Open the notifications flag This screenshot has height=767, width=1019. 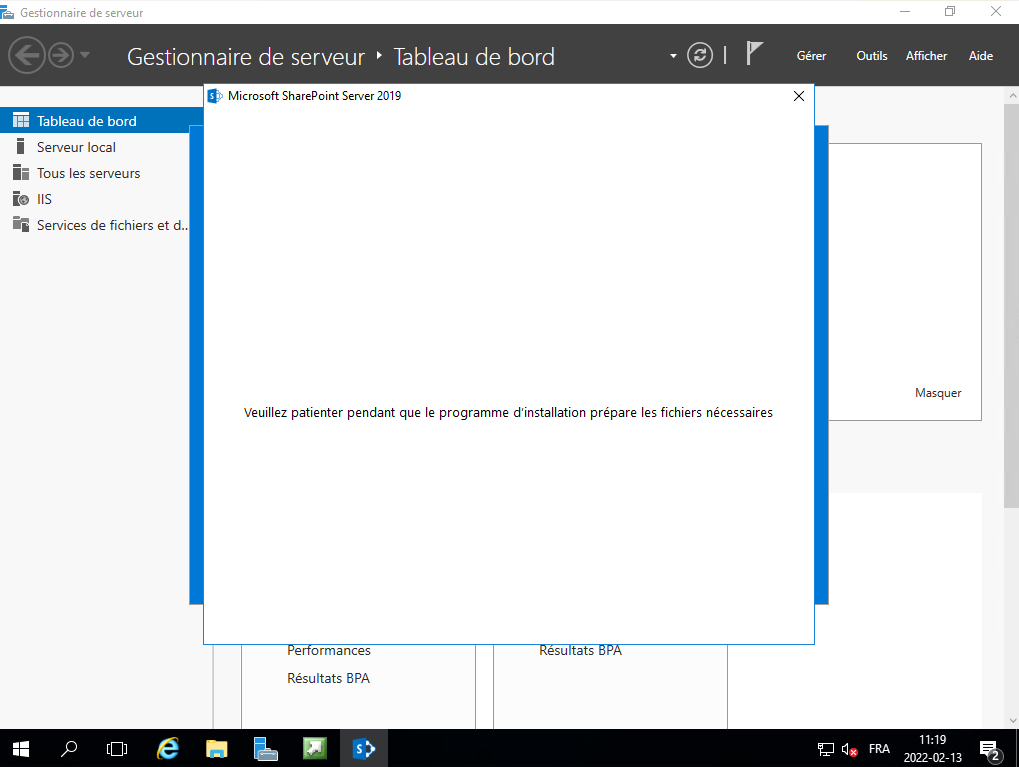pos(754,53)
